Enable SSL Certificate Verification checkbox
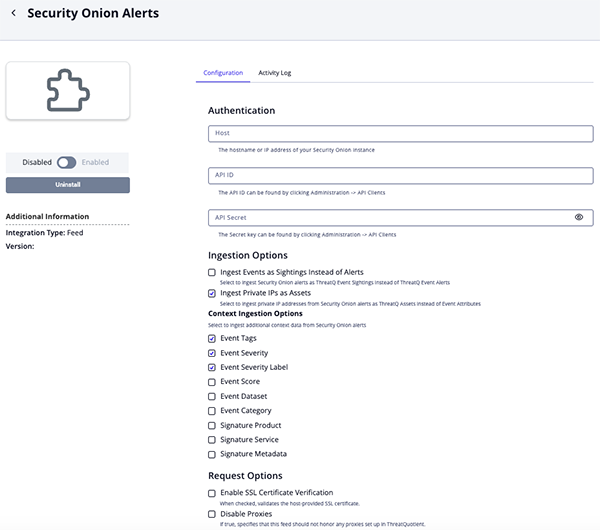Viewport: 600px width, 530px height. 212,493
